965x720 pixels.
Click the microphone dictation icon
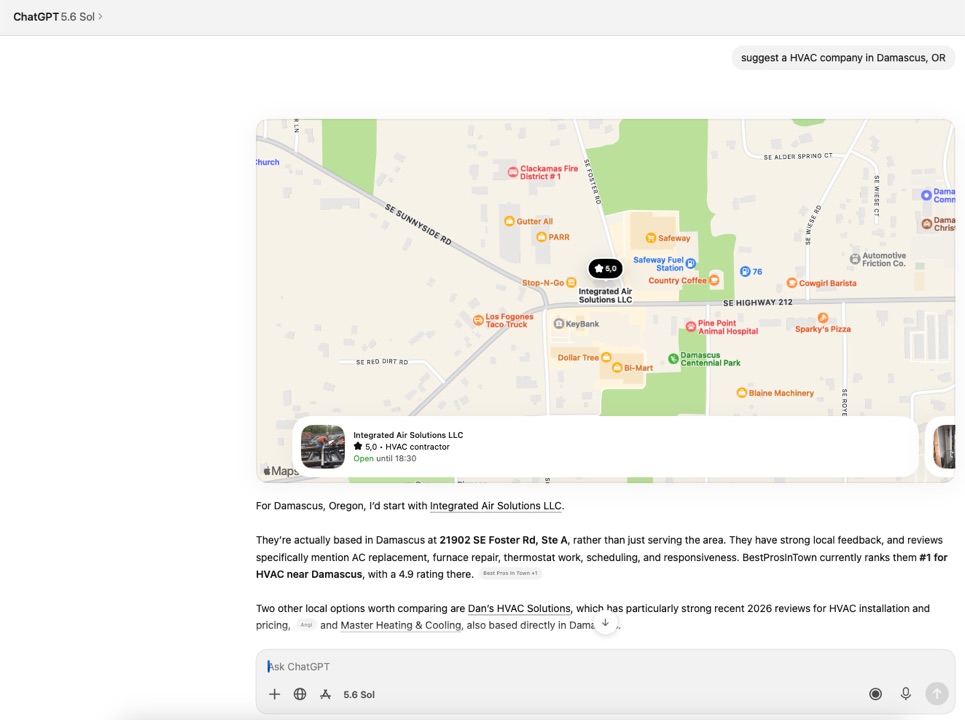[x=905, y=694]
